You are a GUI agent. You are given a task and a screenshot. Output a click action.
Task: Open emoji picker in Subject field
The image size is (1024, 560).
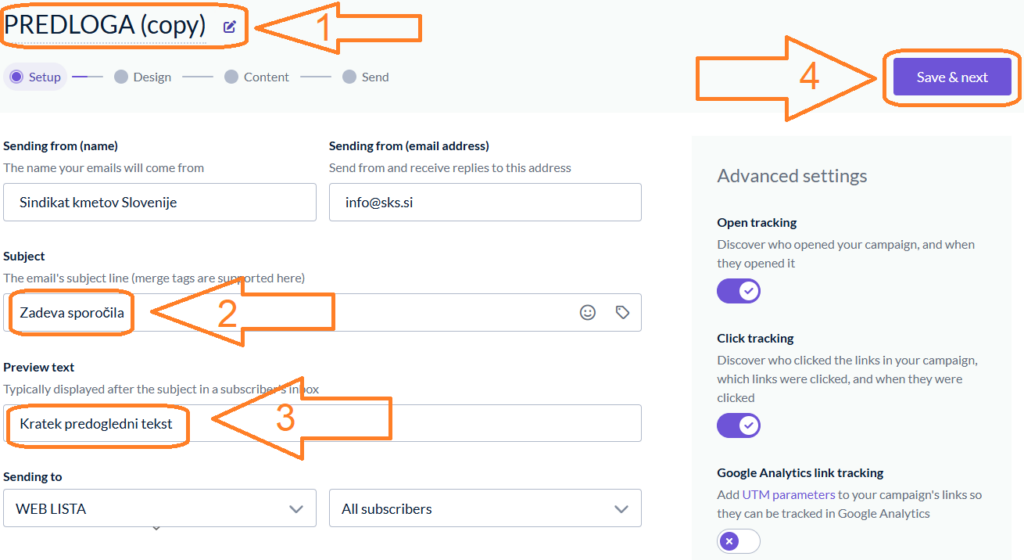(x=588, y=312)
